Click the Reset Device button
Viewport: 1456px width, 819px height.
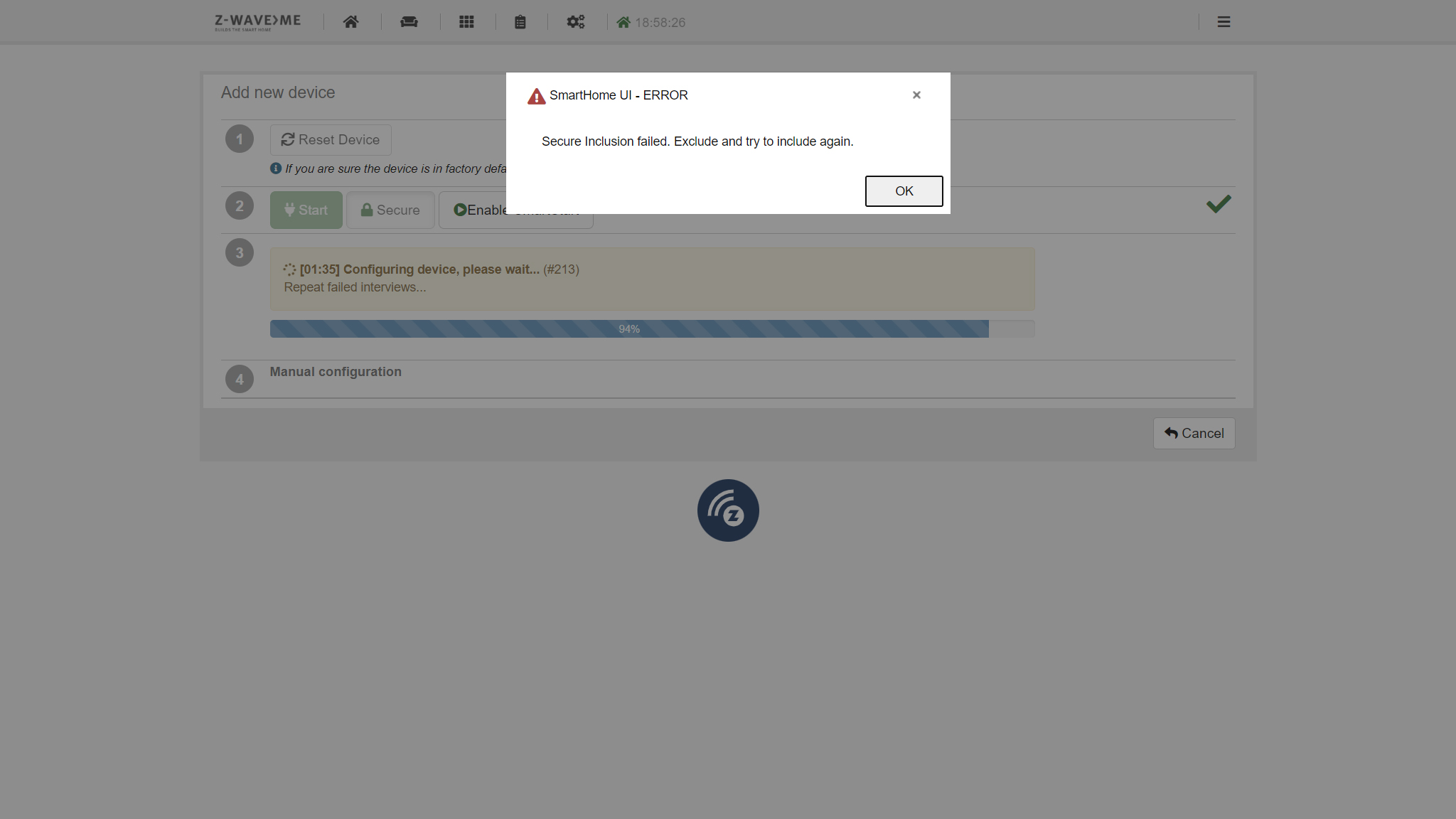click(331, 140)
